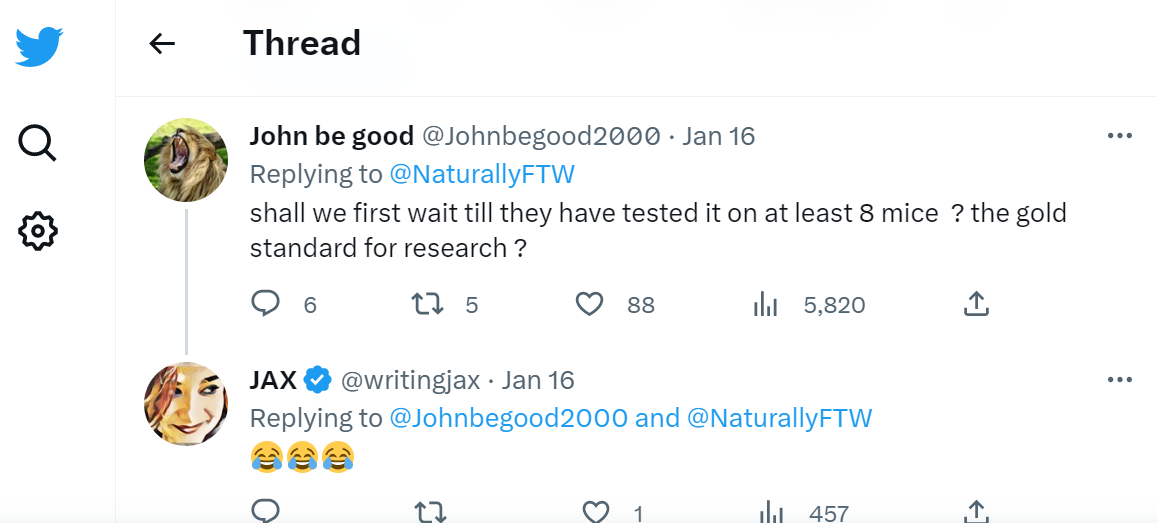Open the JAX profile picture
The height and width of the screenshot is (523, 1157).
tap(186, 403)
